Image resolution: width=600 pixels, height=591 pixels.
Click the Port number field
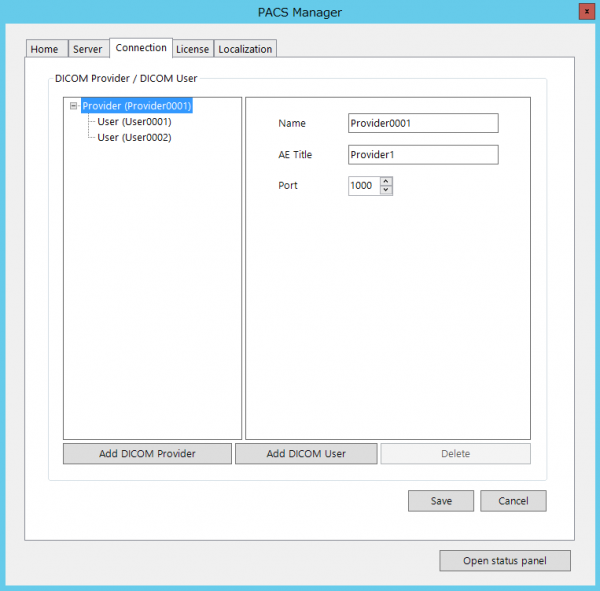tap(363, 186)
